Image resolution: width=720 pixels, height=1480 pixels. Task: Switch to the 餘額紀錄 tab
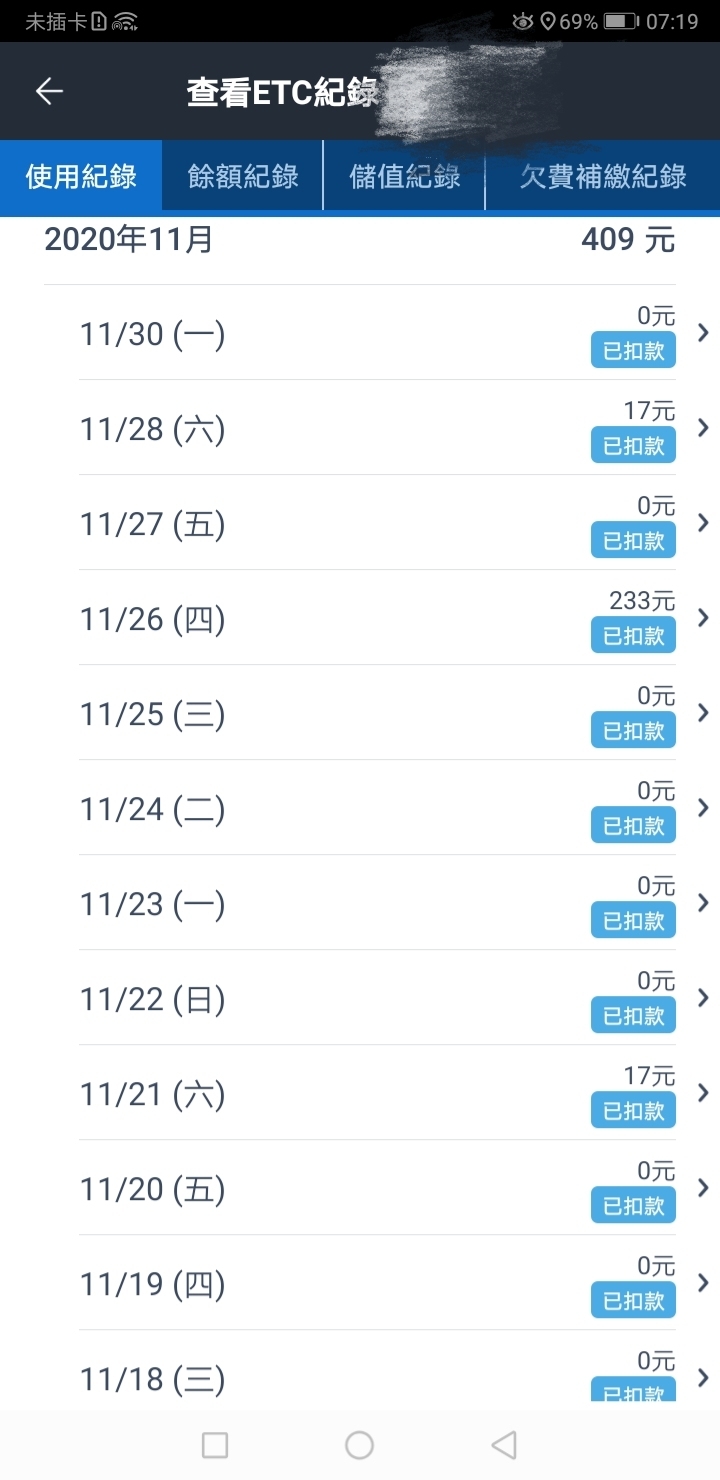click(x=243, y=176)
